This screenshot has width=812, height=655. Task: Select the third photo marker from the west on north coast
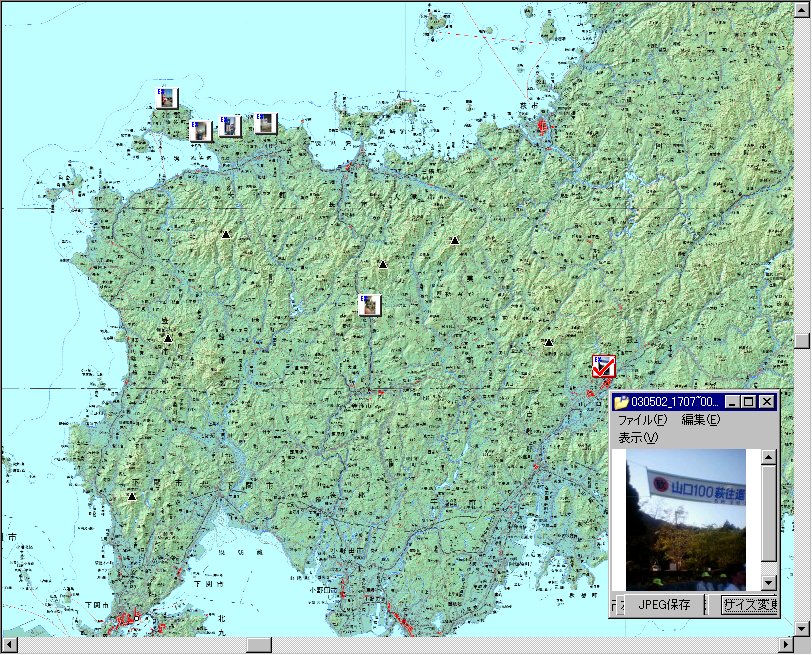click(231, 125)
